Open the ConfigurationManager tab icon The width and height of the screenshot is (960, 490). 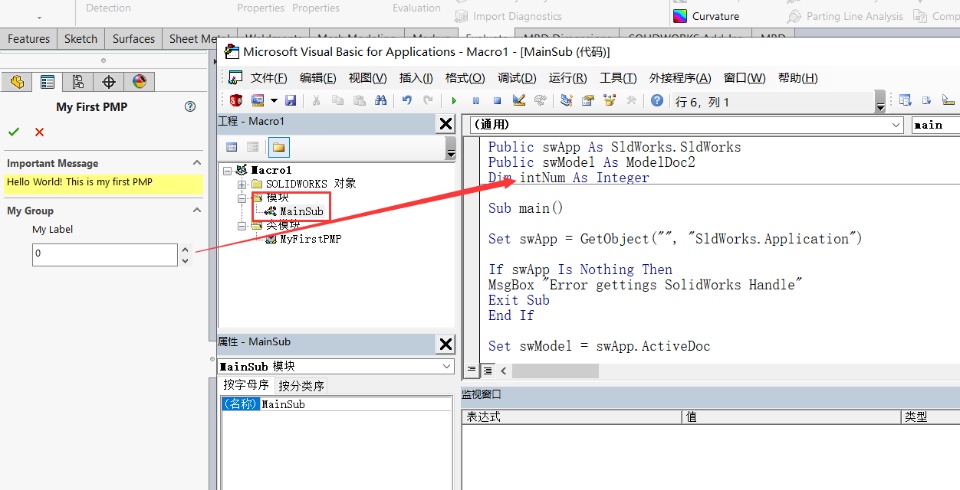pos(78,82)
